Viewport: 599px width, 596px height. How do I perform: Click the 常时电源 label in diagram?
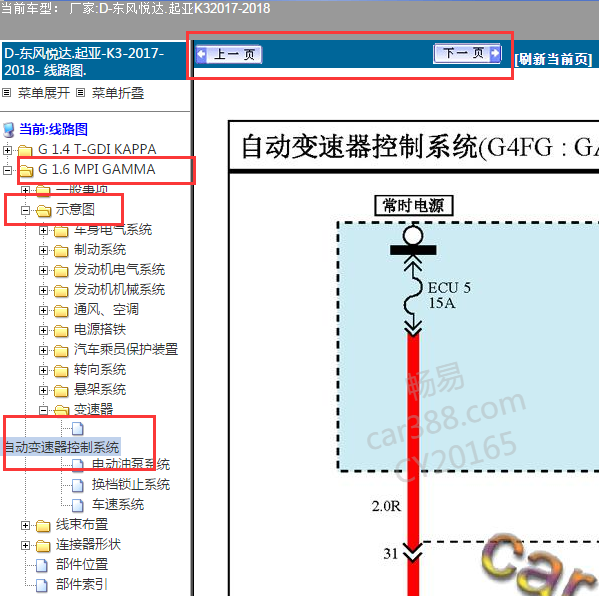414,206
